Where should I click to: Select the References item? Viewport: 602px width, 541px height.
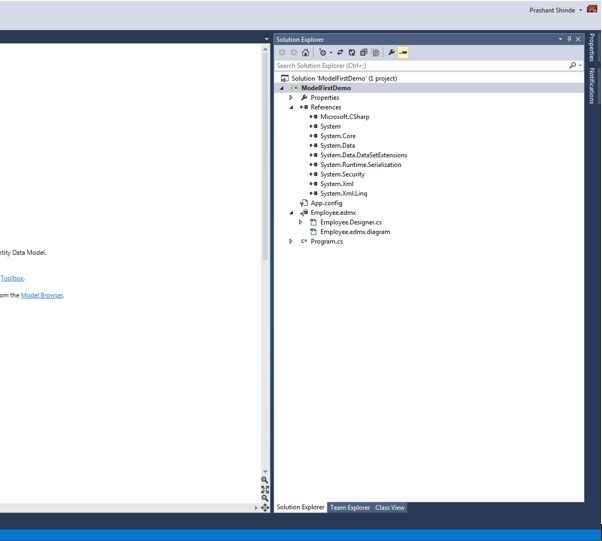click(326, 107)
